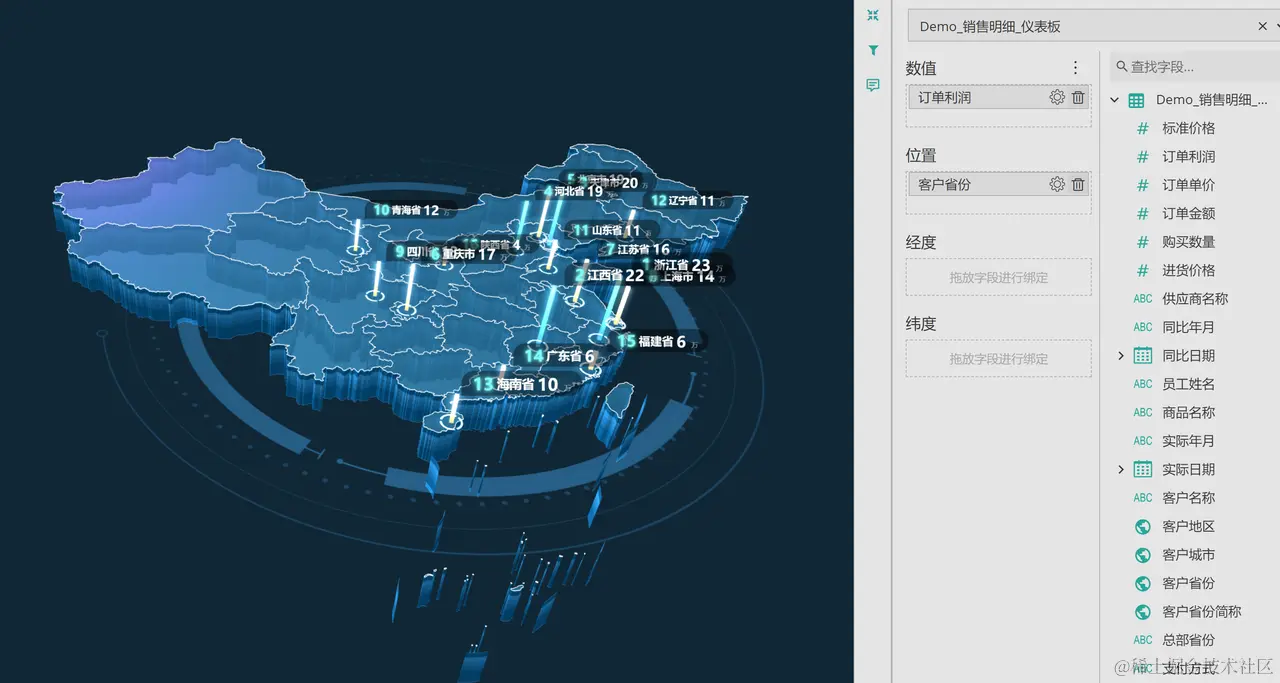
Task: Click the Demo_销售明细 table icon
Action: (1137, 100)
